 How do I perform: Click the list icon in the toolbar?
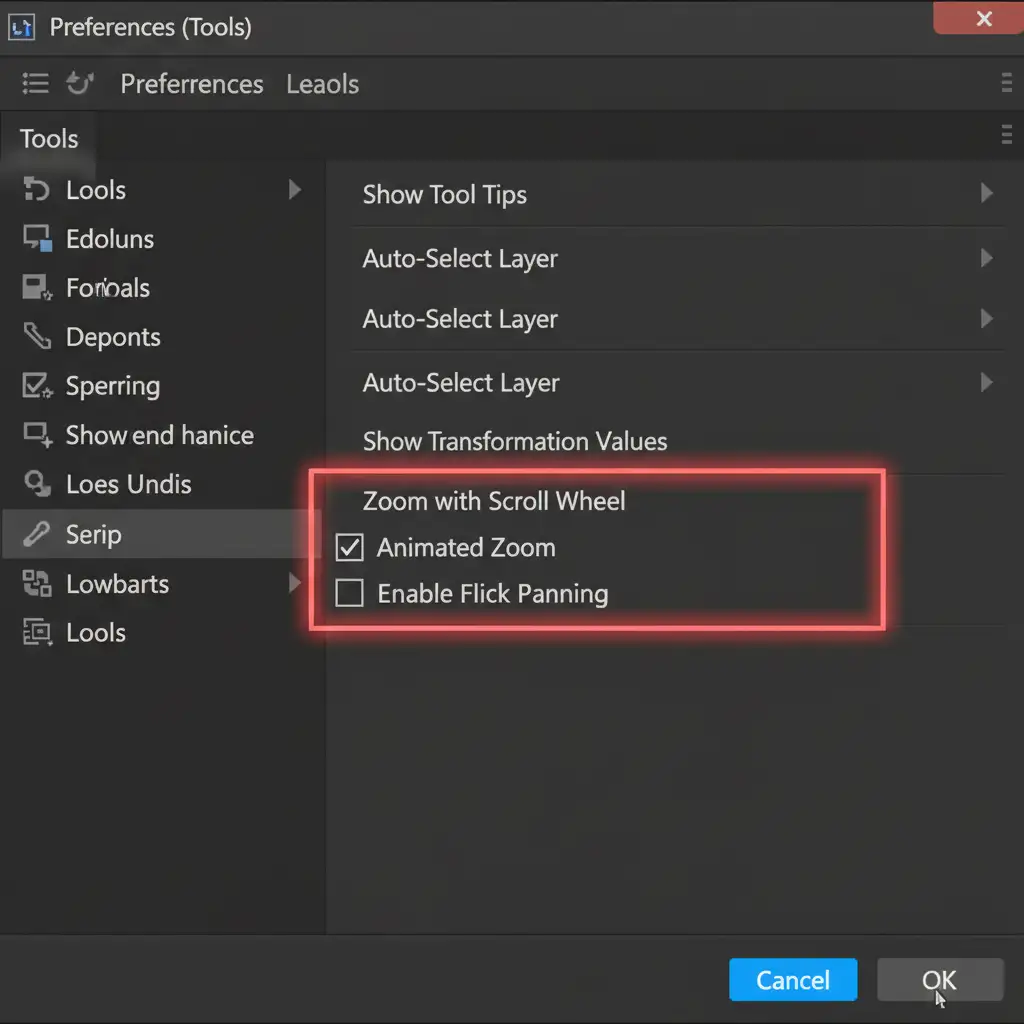(35, 84)
